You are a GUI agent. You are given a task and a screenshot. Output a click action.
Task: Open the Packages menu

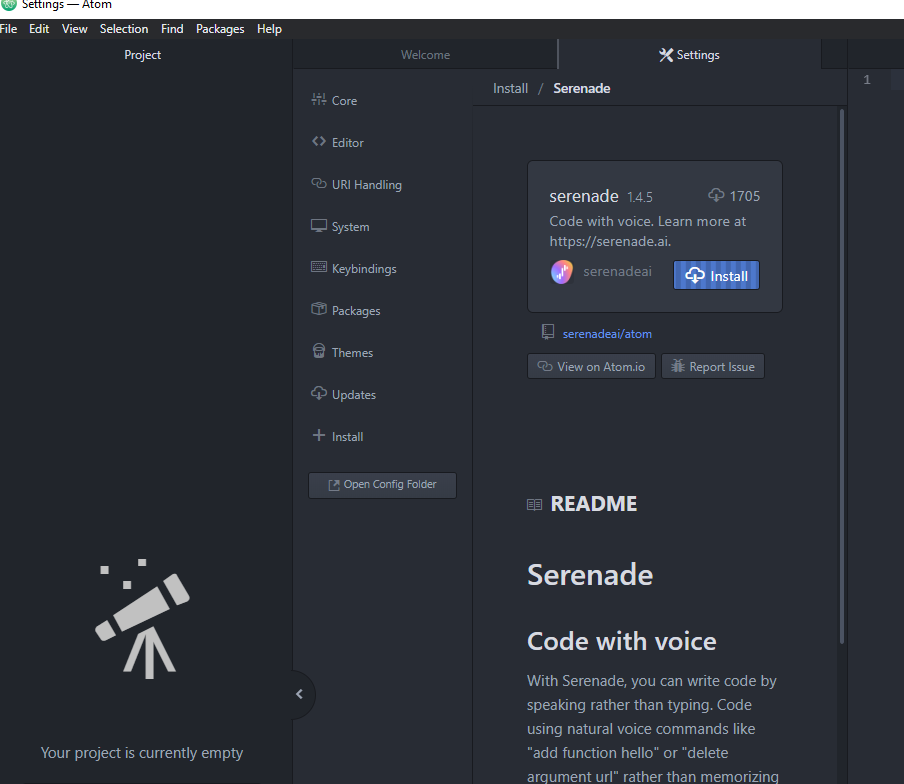220,29
